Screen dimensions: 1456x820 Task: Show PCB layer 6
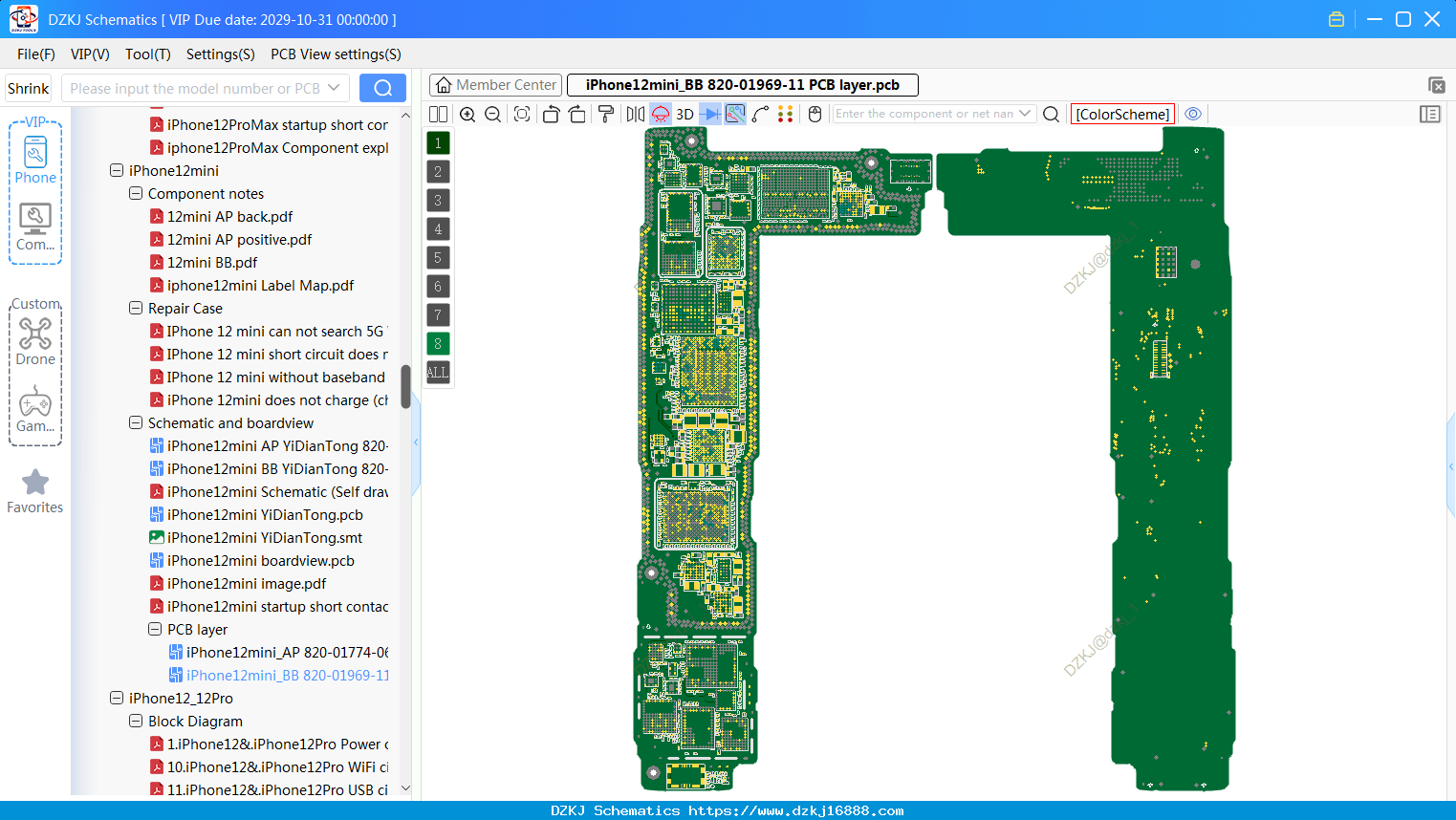tap(438, 287)
